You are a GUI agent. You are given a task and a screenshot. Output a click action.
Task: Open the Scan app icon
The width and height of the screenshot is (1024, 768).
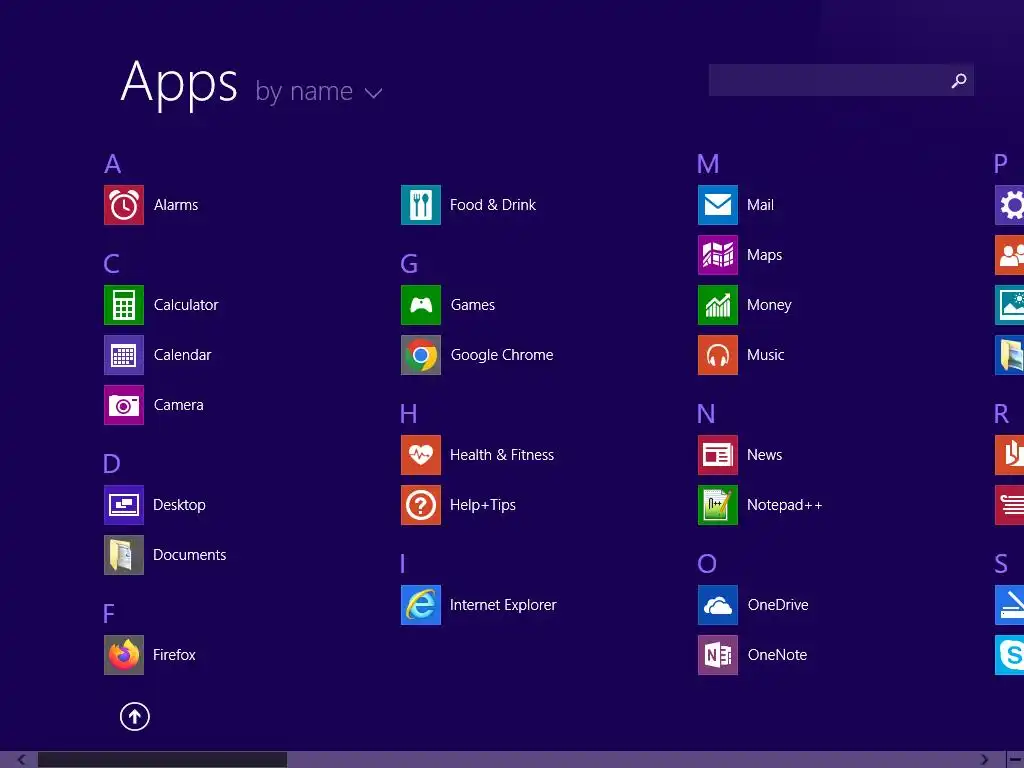coord(1010,605)
